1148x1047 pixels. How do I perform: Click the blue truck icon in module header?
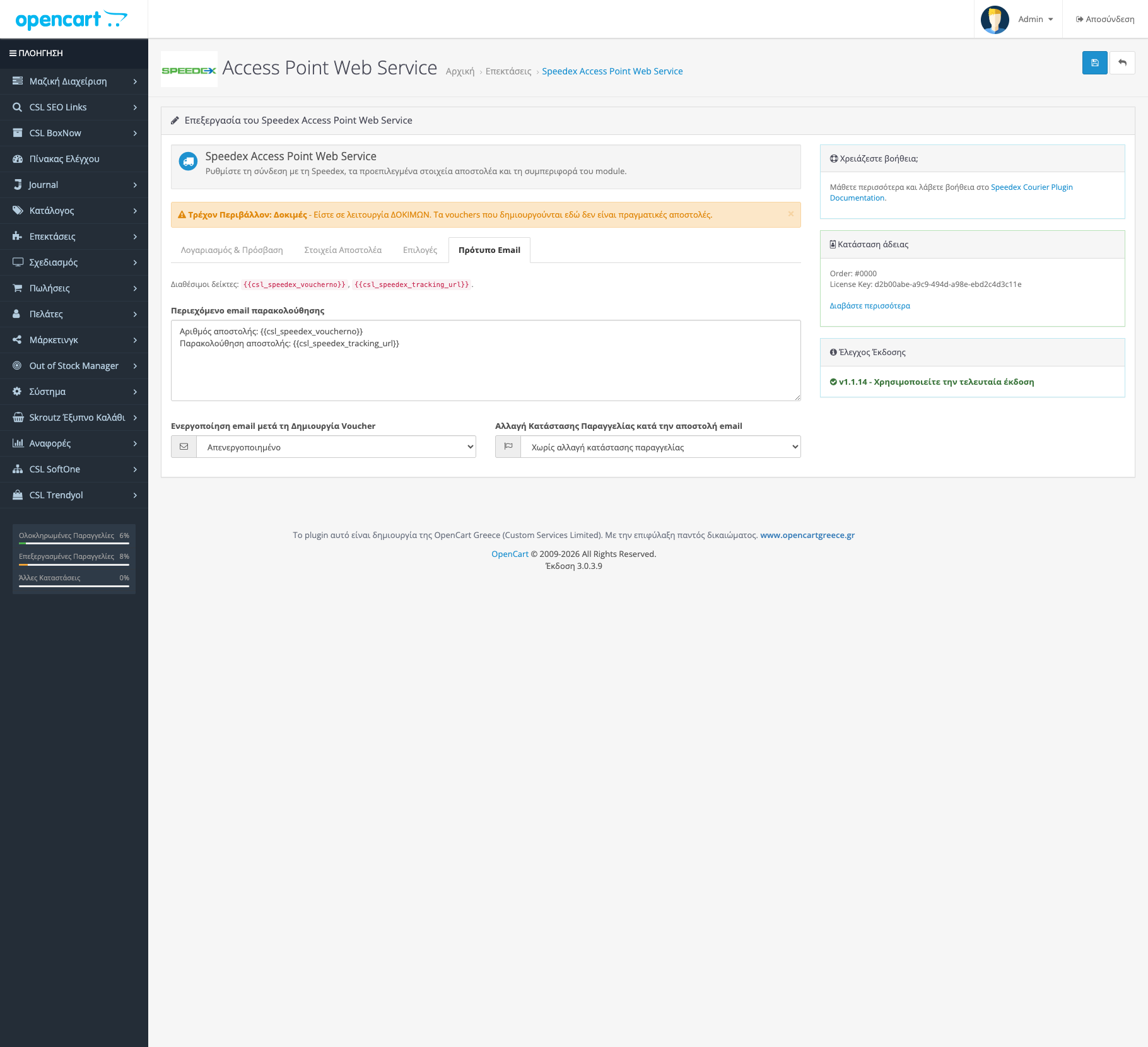click(x=188, y=161)
